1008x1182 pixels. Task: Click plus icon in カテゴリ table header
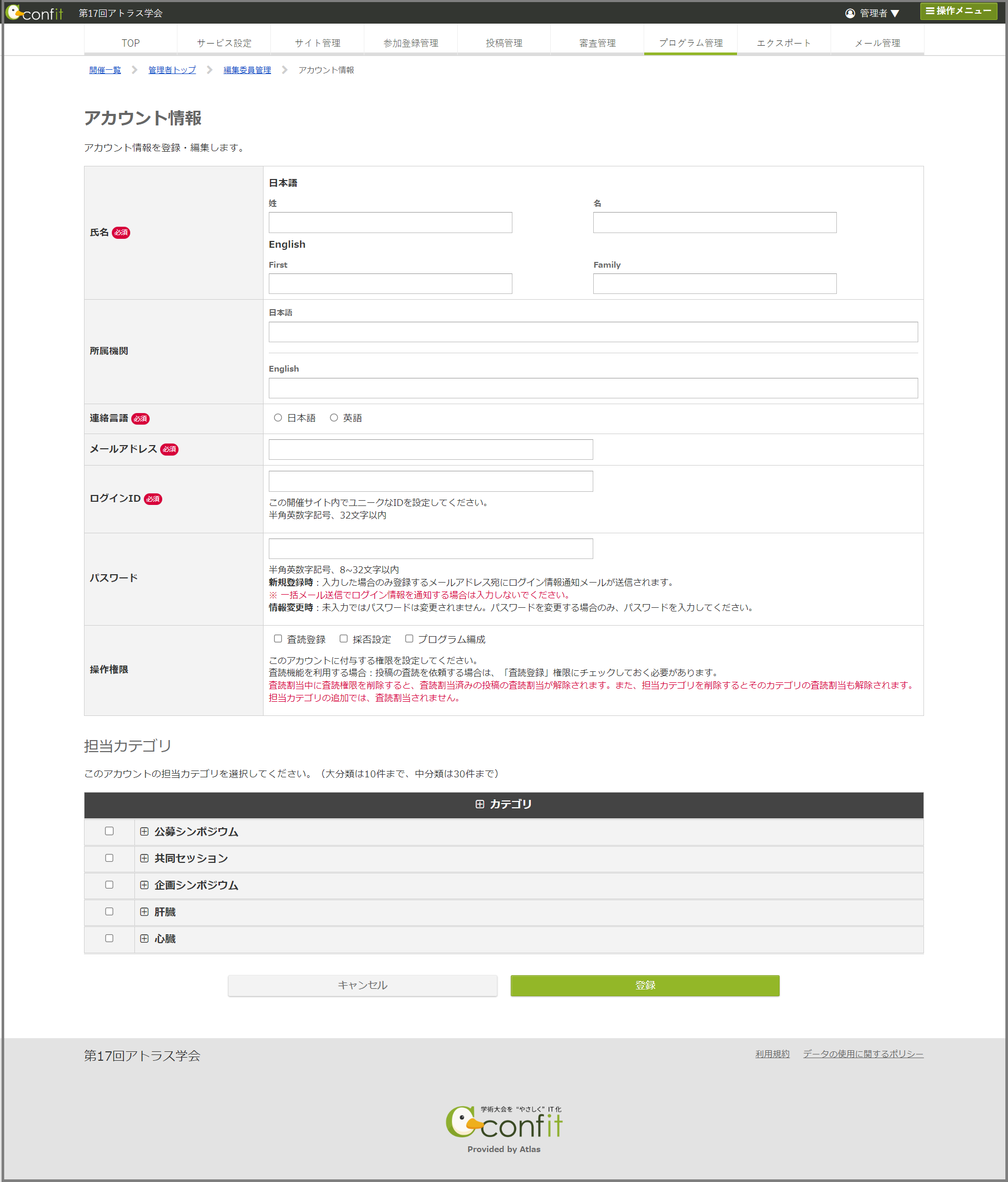(x=480, y=804)
